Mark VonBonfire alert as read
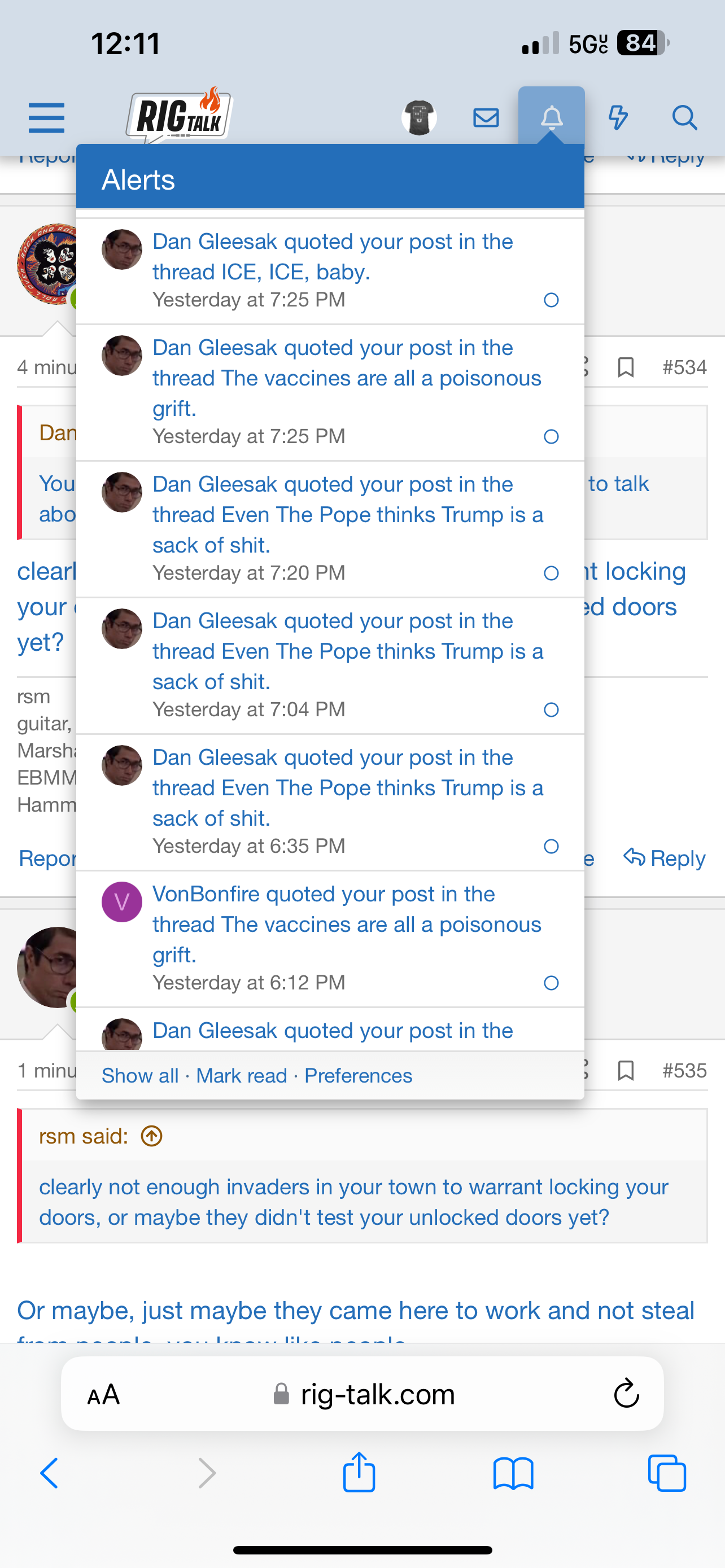Screen dimensions: 725x1568 point(551,983)
